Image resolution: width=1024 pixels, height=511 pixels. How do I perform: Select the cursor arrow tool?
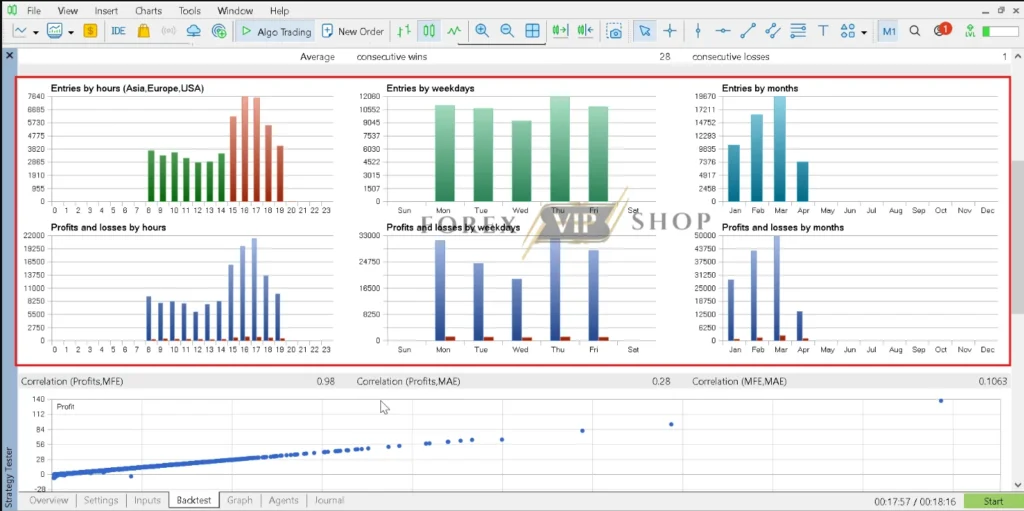click(645, 31)
